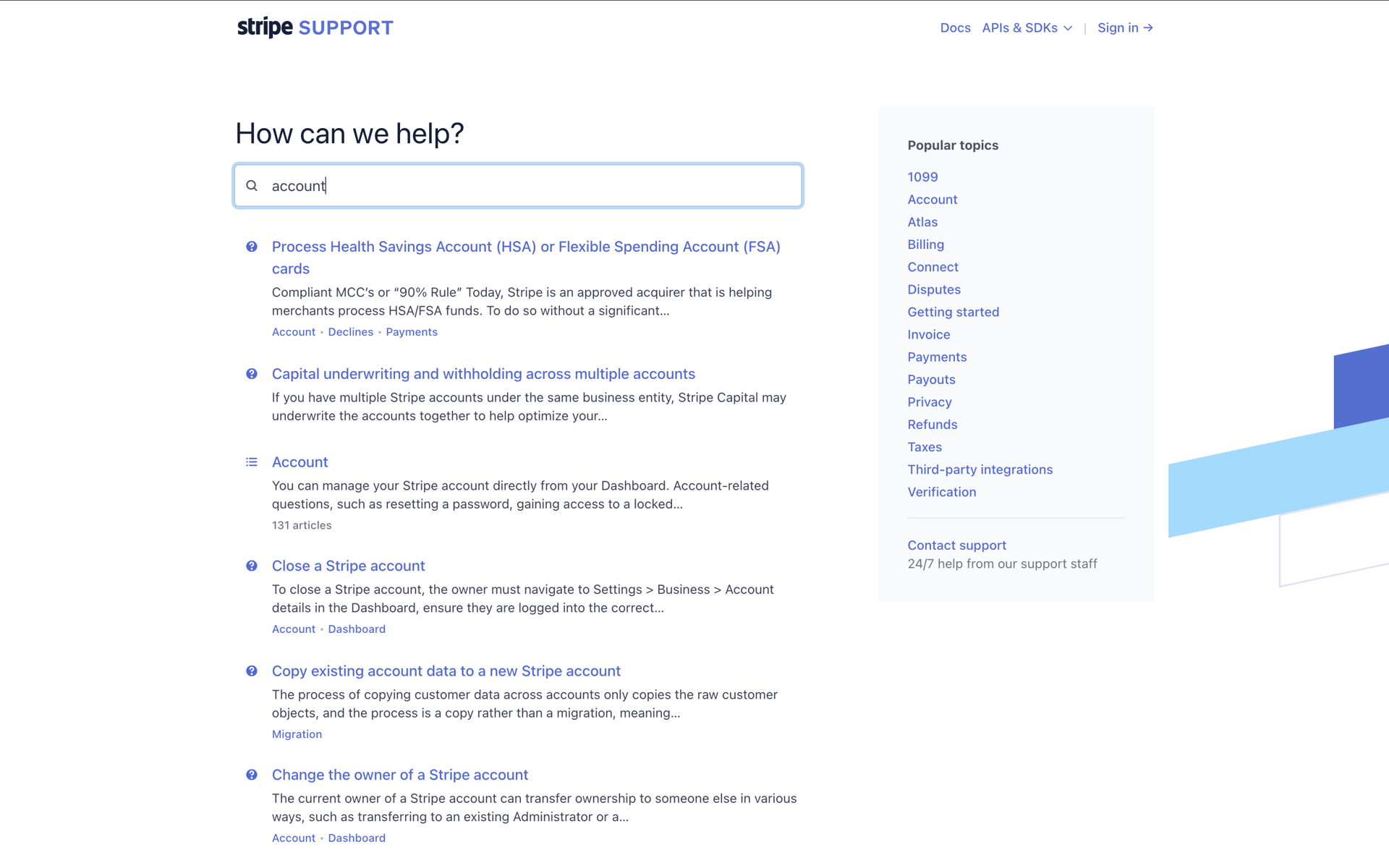Viewport: 1389px width, 868px height.
Task: Focus the search field containing 'account'
Action: pos(518,186)
